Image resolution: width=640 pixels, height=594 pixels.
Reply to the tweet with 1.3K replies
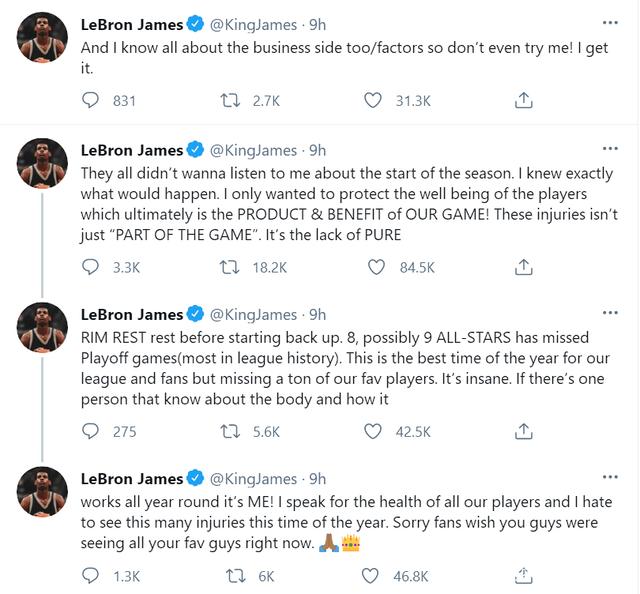click(x=91, y=575)
